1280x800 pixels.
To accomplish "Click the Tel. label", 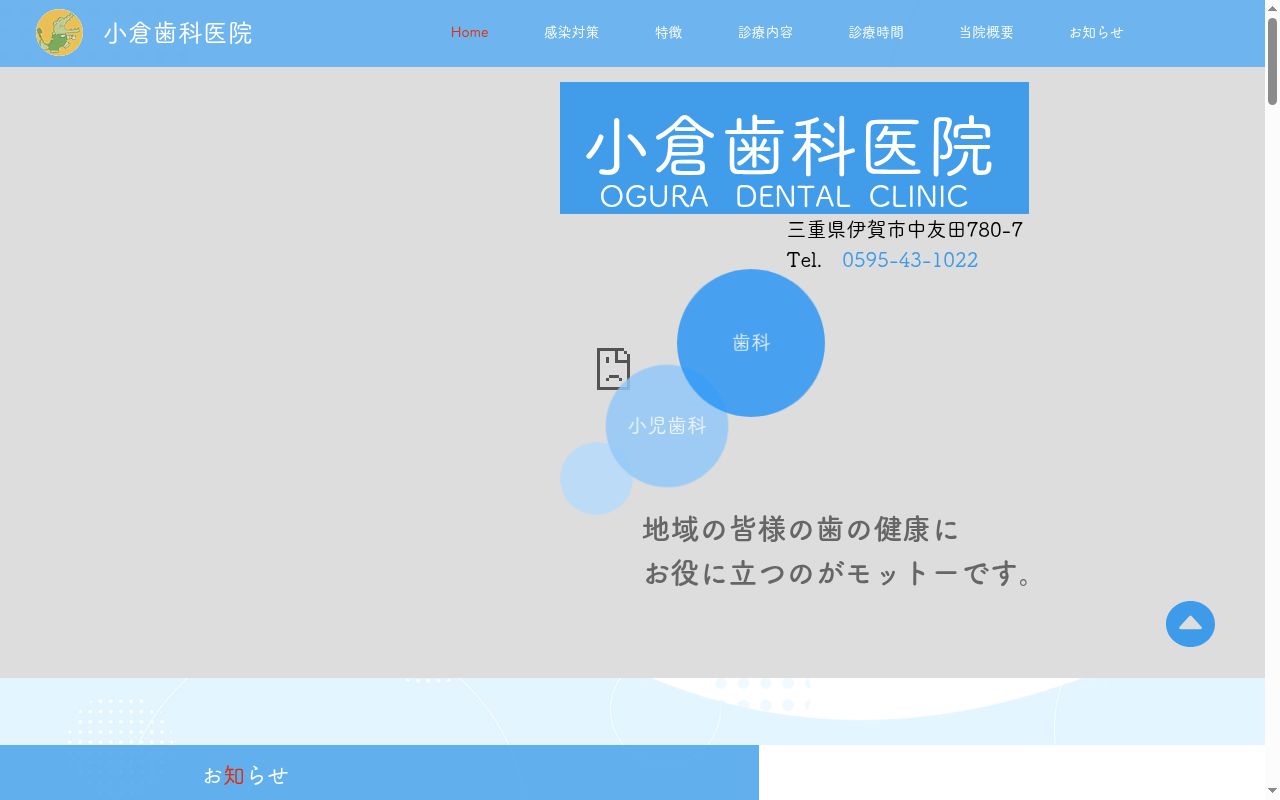I will coord(804,260).
